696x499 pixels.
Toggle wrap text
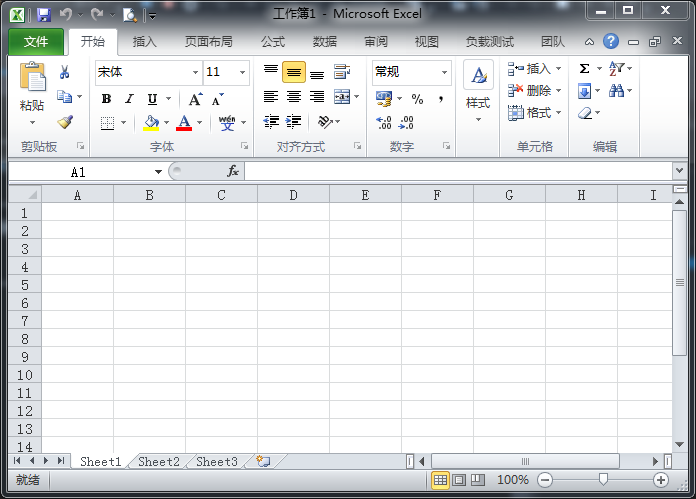coord(342,72)
